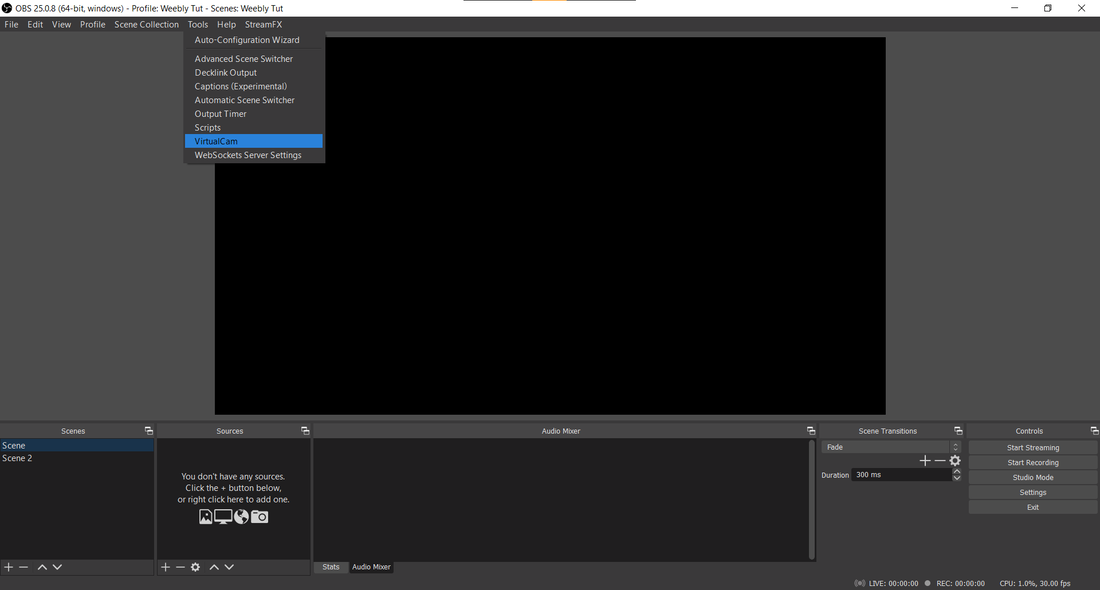Select Scene 2 in the Scenes list
Image resolution: width=1100 pixels, height=590 pixels.
tap(17, 457)
